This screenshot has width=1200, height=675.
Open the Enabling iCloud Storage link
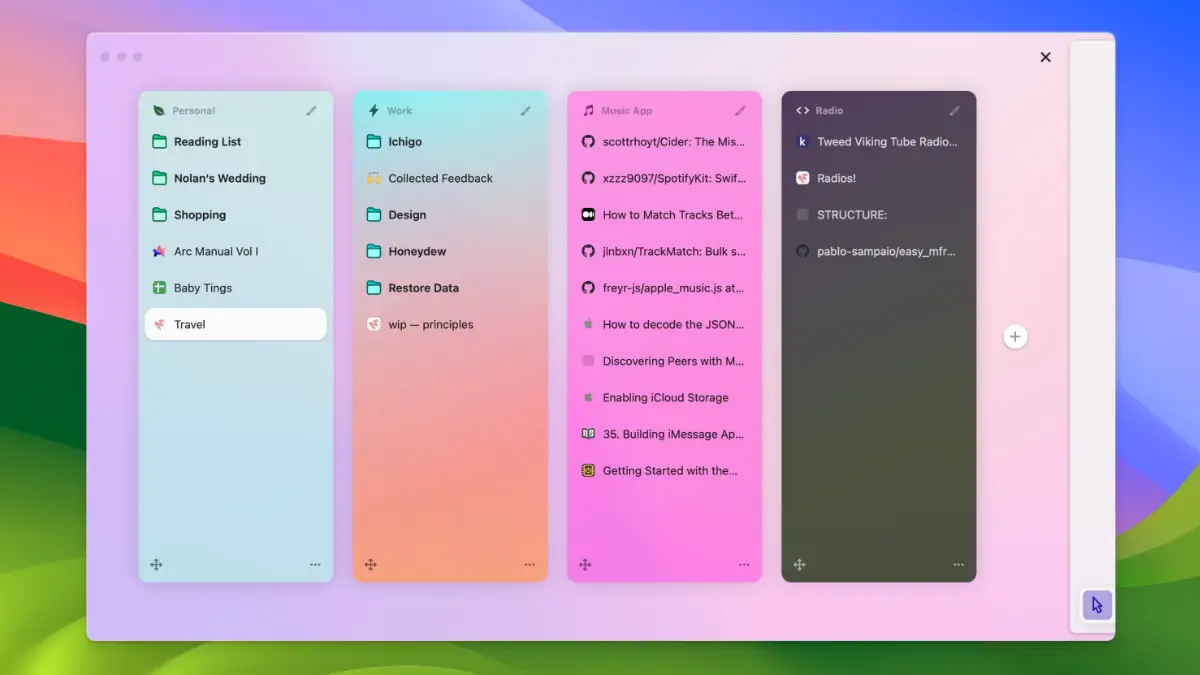click(x=665, y=398)
